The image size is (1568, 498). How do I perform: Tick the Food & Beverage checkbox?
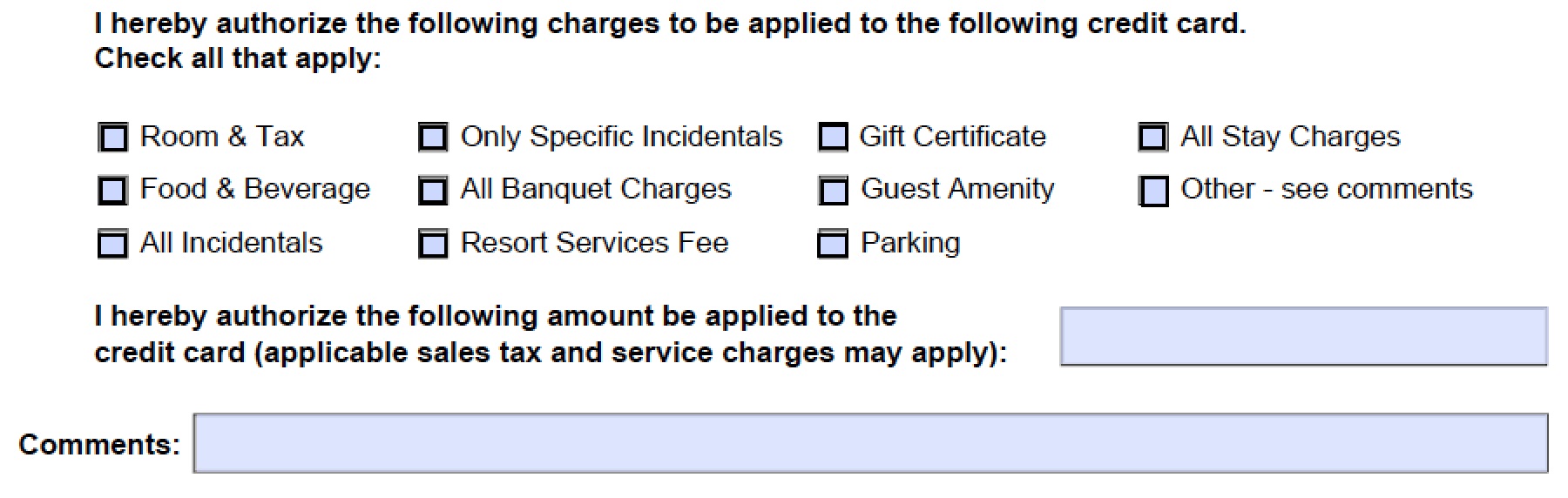(x=113, y=191)
